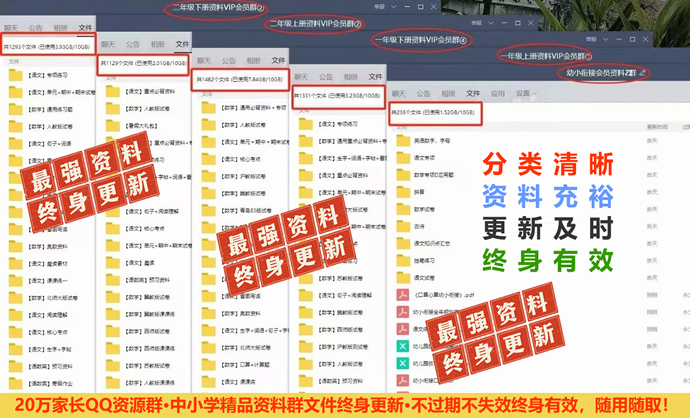Open 公告 tab in the 1482-file window
This screenshot has width=690, height=418.
(228, 60)
